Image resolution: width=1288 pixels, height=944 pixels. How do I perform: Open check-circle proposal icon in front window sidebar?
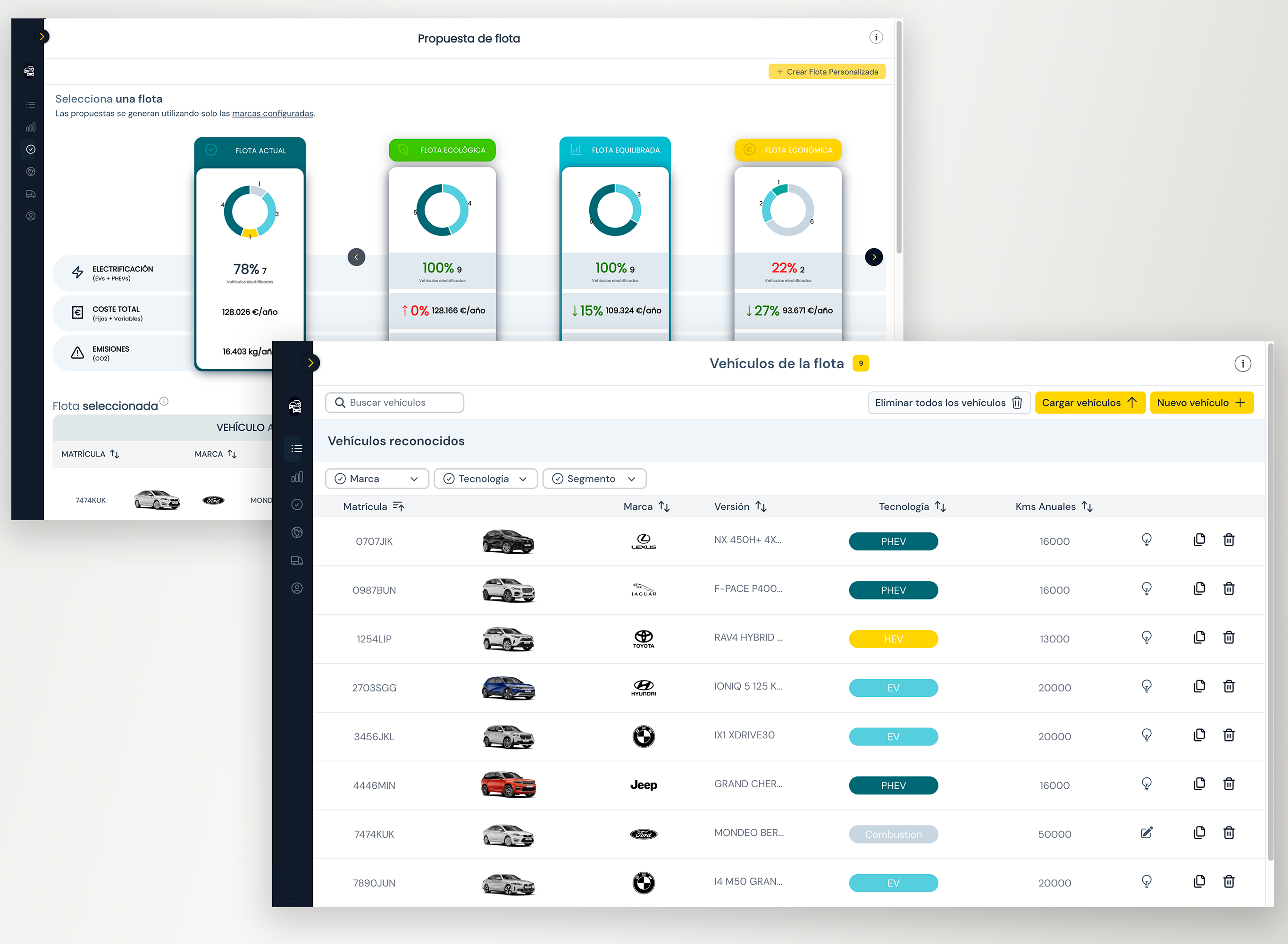(x=296, y=505)
